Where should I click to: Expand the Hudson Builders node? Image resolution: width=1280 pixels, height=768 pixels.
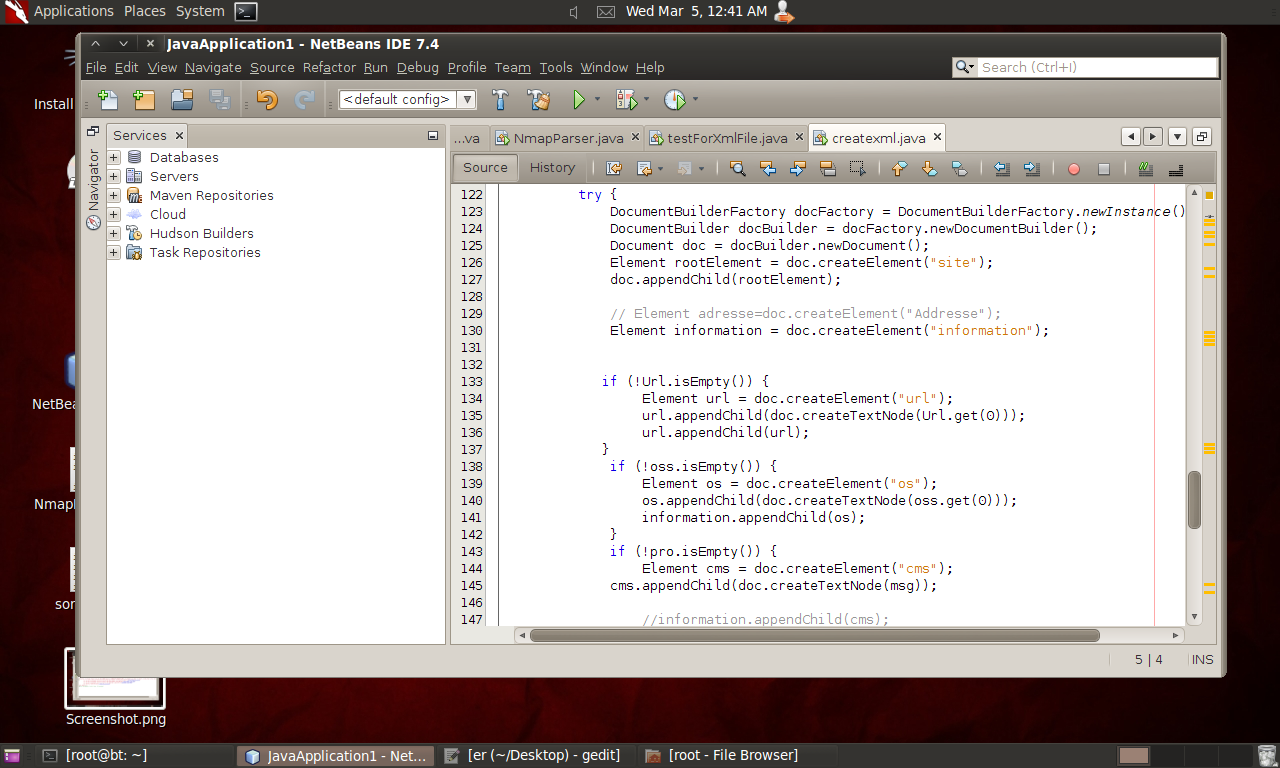click(114, 233)
